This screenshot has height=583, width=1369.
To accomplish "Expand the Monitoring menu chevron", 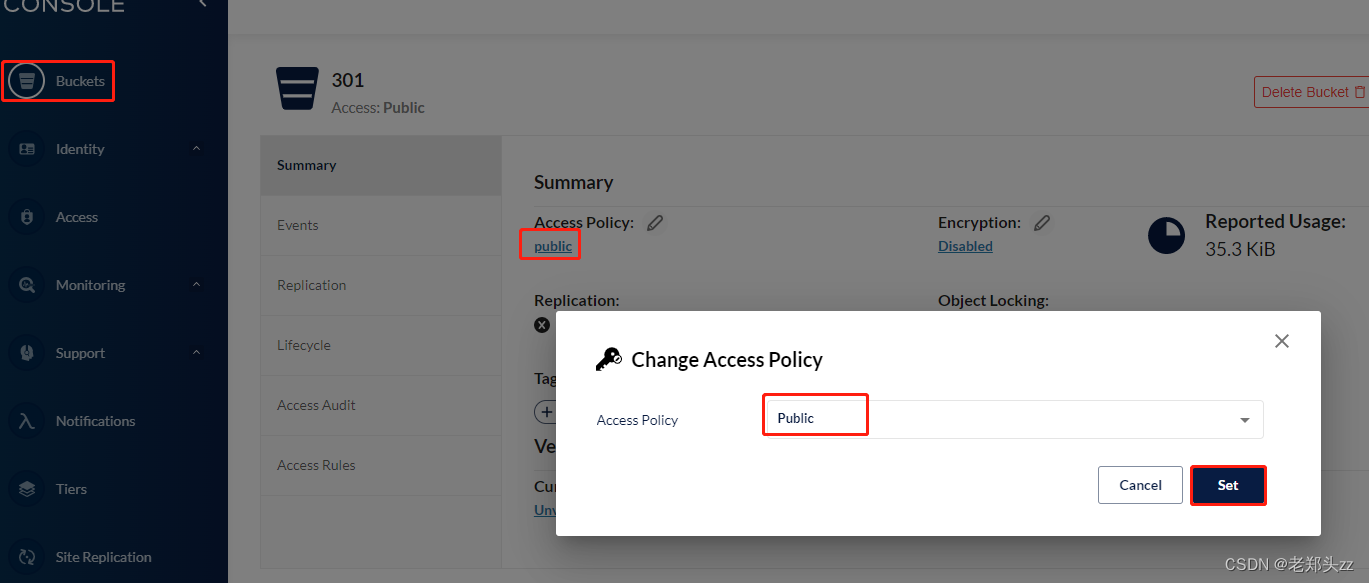I will (x=196, y=284).
